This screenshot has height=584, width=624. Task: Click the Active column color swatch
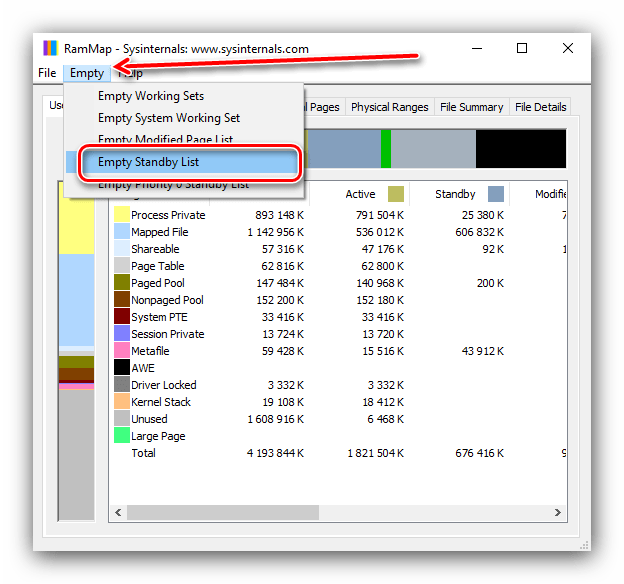click(396, 194)
